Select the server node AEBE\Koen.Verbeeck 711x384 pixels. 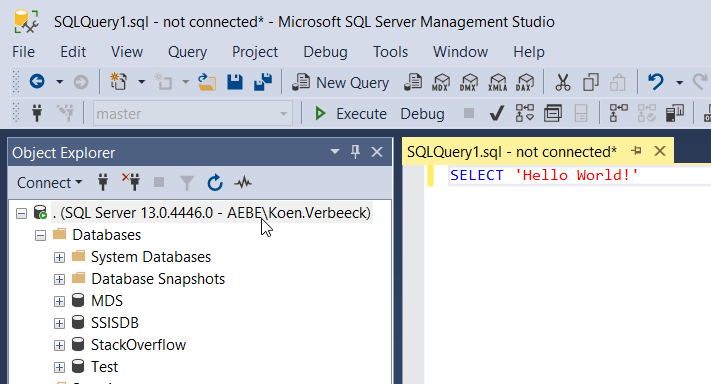tap(211, 213)
